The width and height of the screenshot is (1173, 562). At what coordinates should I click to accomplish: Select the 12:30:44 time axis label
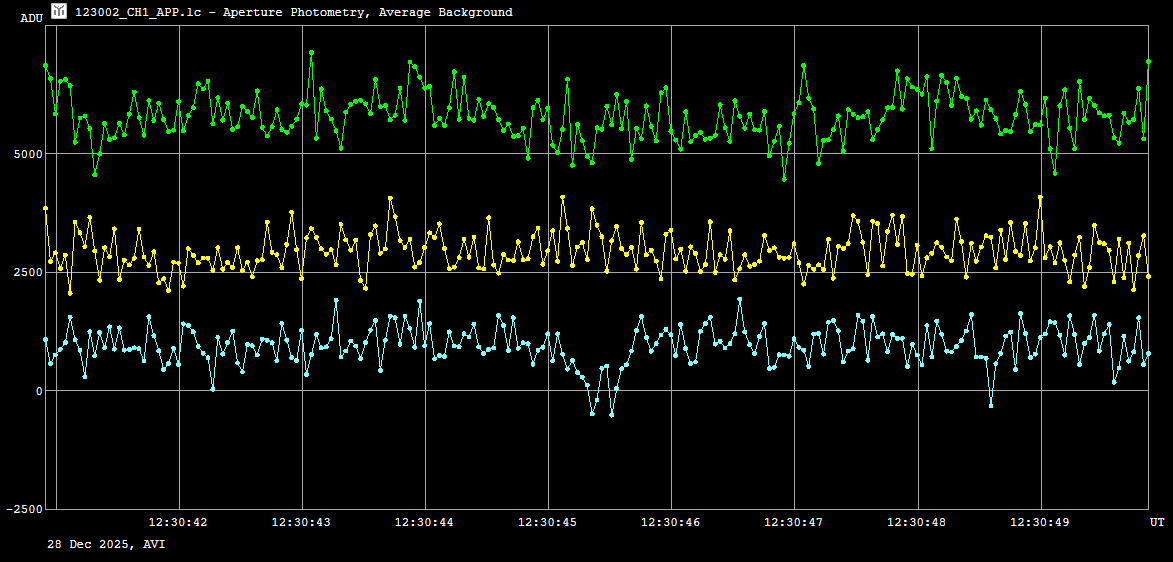(x=424, y=522)
